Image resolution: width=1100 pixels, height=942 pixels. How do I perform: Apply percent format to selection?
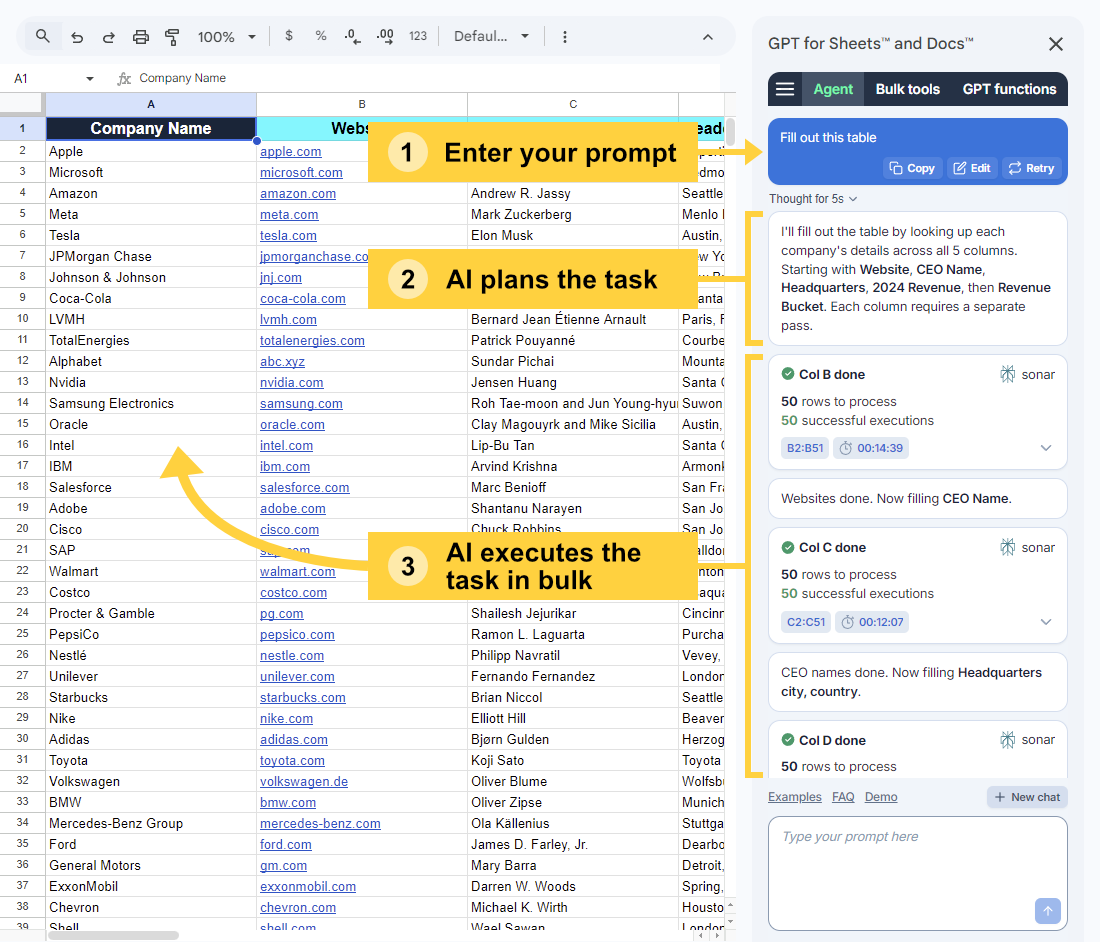point(320,36)
